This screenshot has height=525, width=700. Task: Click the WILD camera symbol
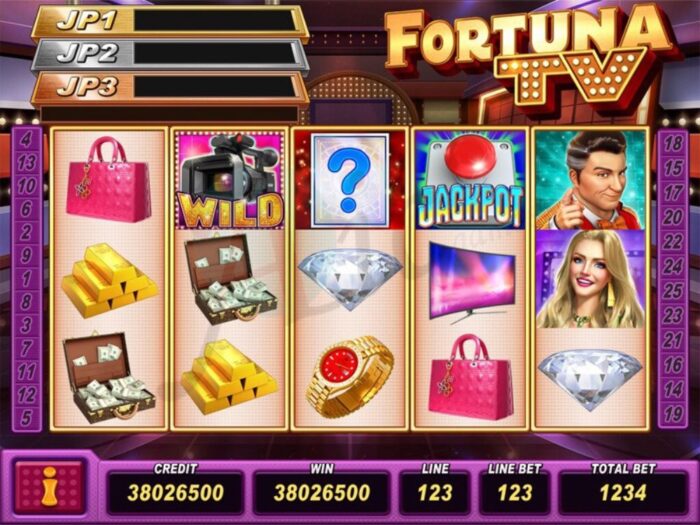tap(229, 180)
